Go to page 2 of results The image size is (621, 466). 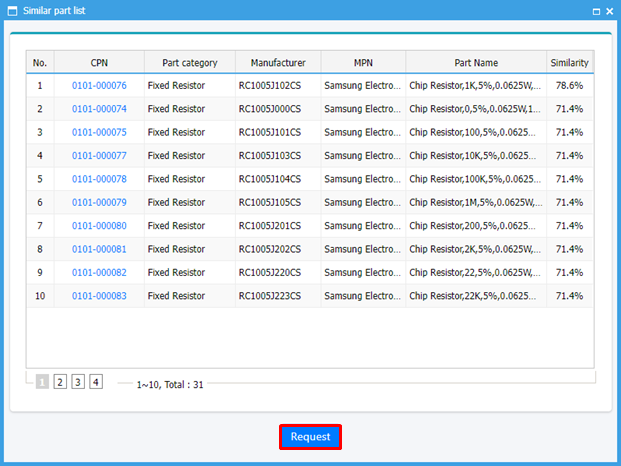60,382
